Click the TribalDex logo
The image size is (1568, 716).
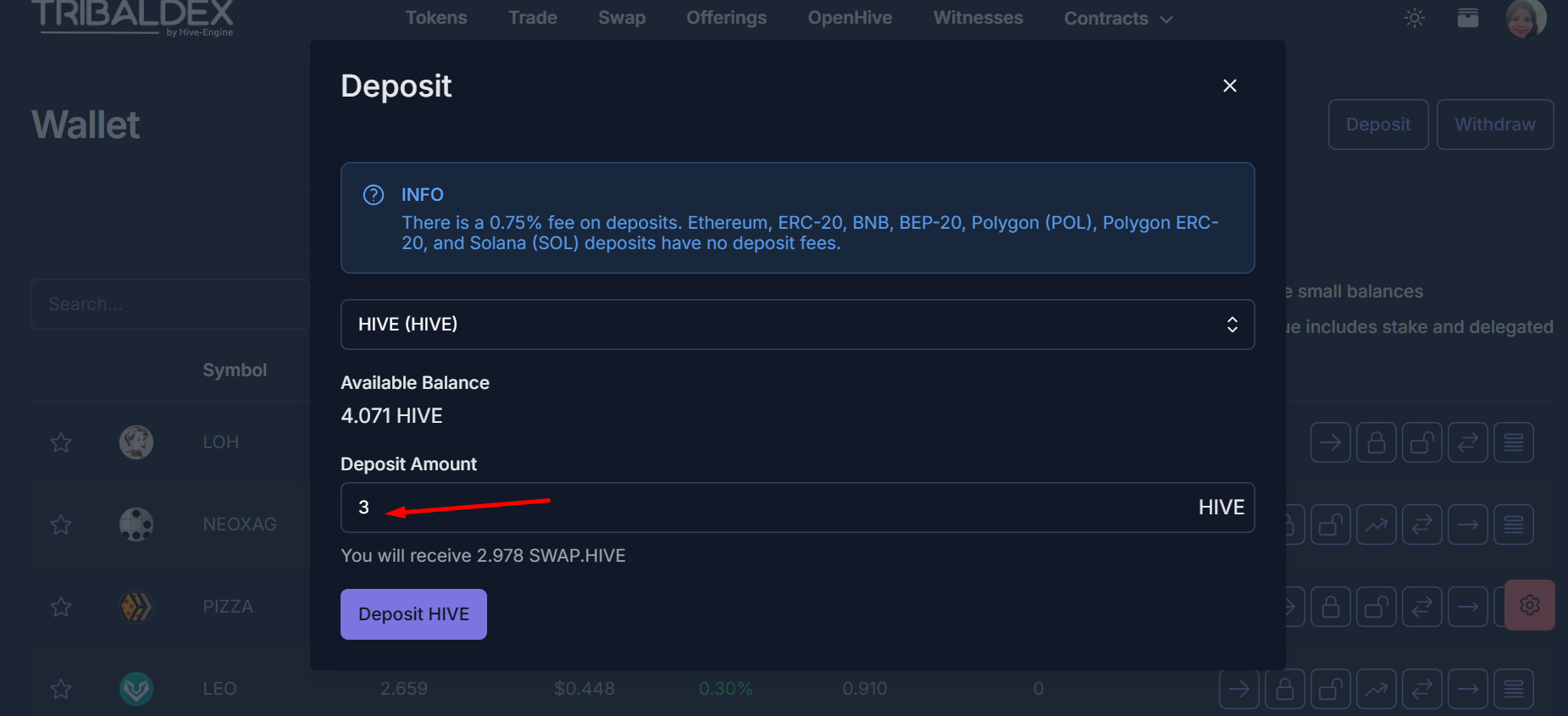133,18
